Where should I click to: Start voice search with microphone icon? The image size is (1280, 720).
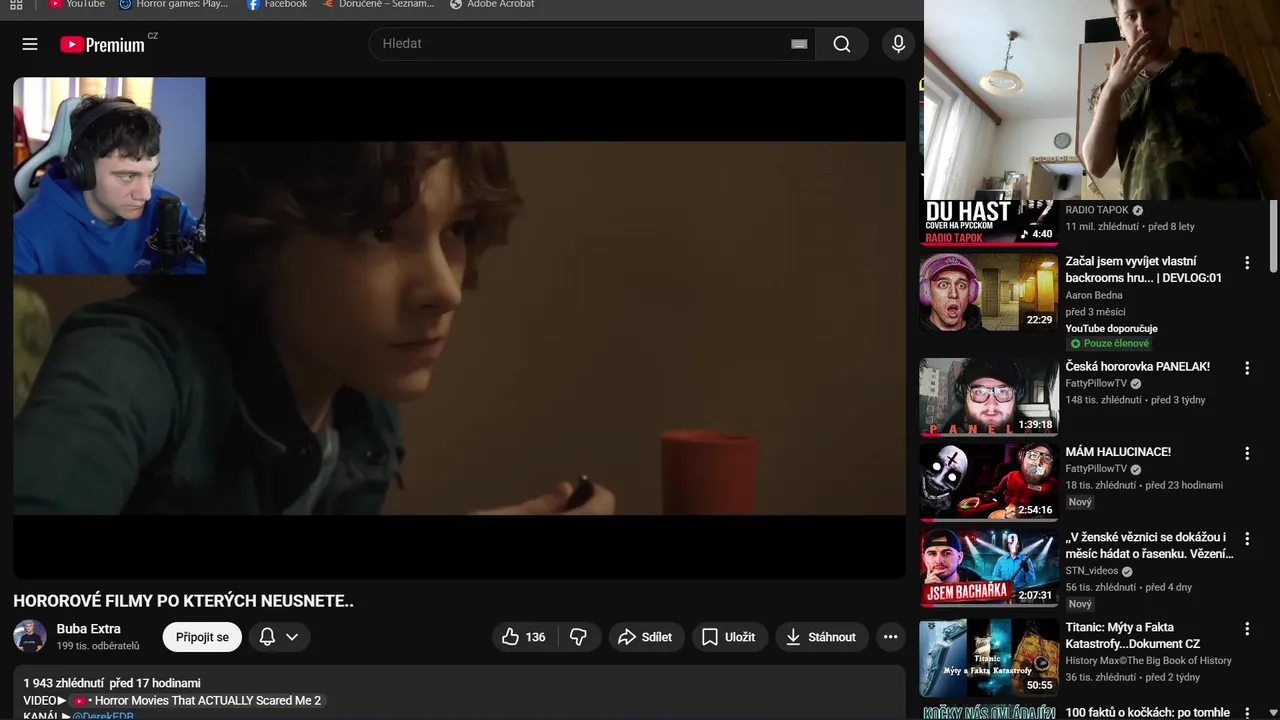[x=898, y=44]
